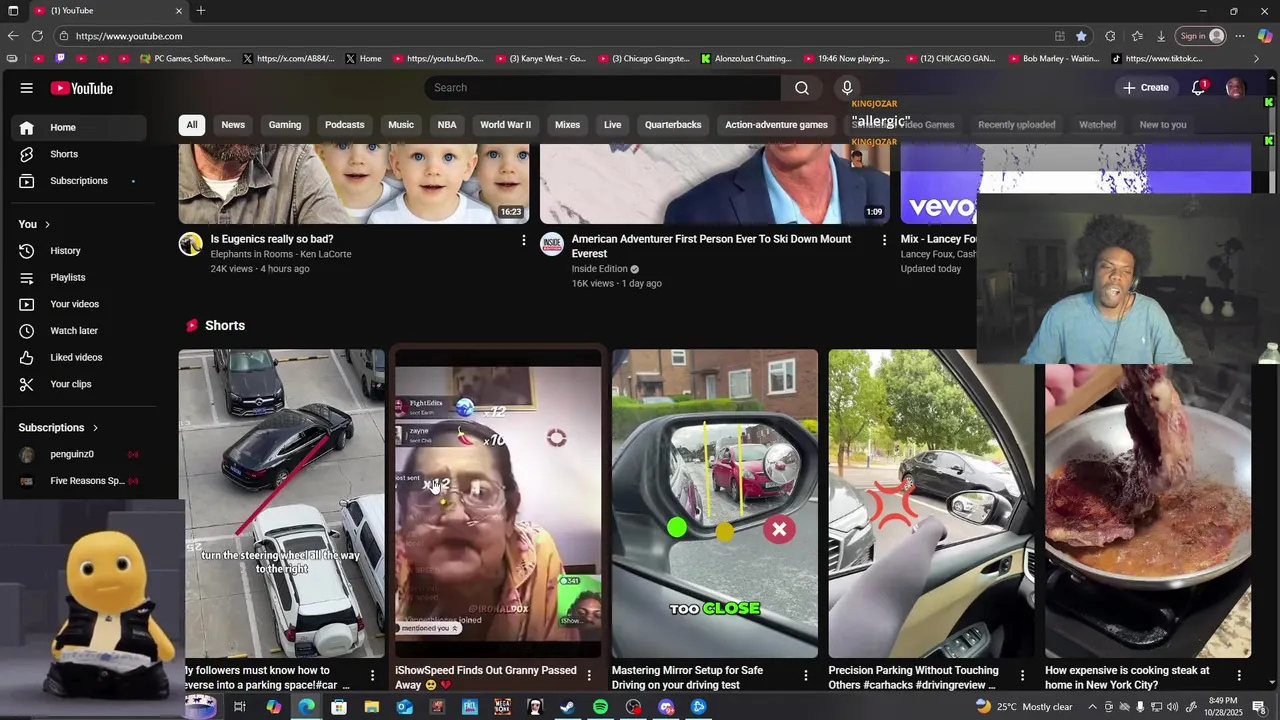Viewport: 1280px width, 720px height.
Task: Select the Recently uploaded chip
Action: (x=1017, y=125)
